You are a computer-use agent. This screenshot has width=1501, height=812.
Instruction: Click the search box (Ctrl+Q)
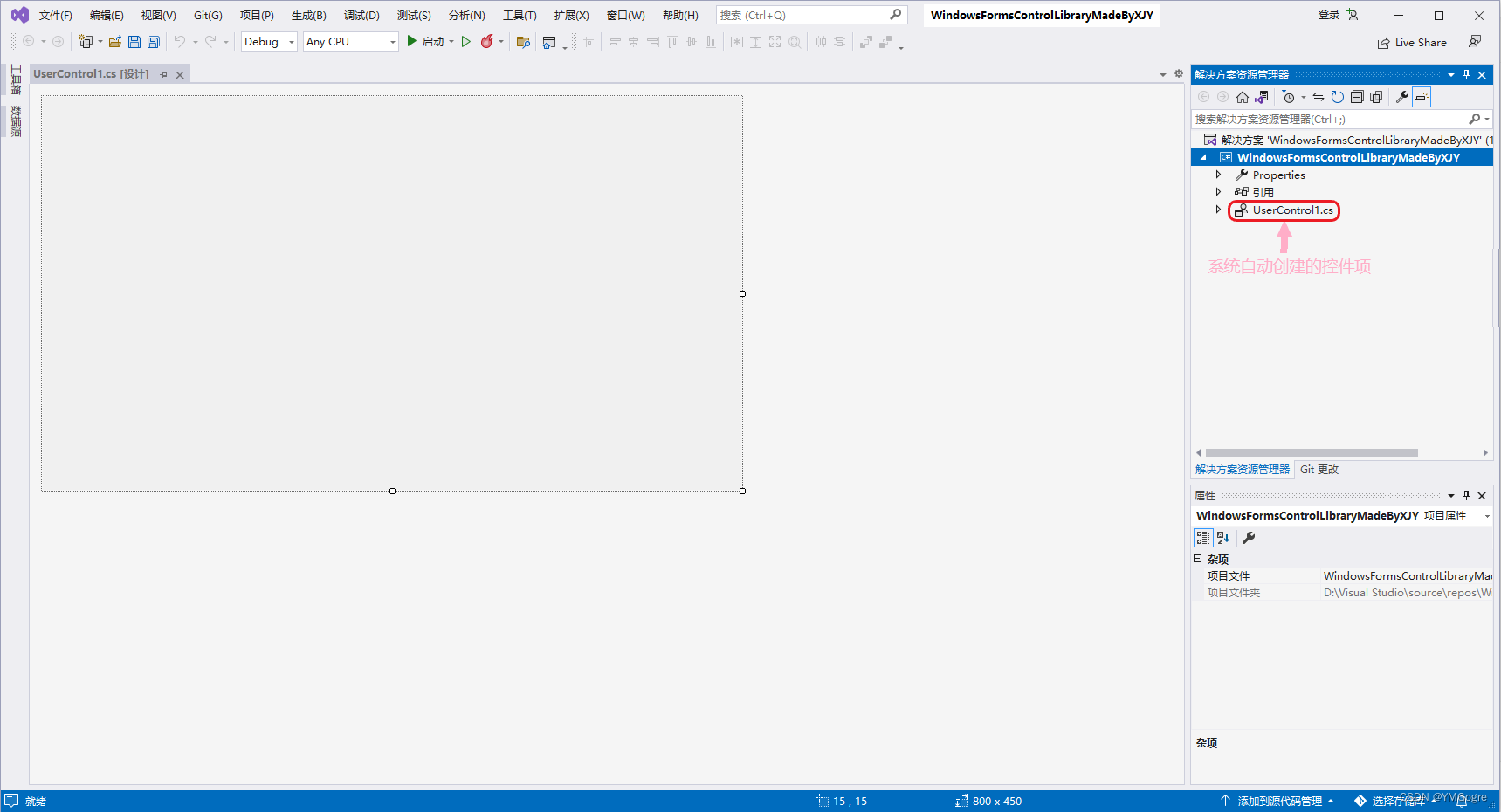click(x=811, y=15)
